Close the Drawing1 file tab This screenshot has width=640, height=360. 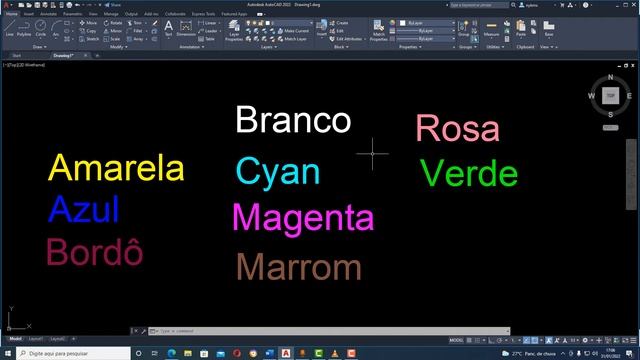point(85,56)
